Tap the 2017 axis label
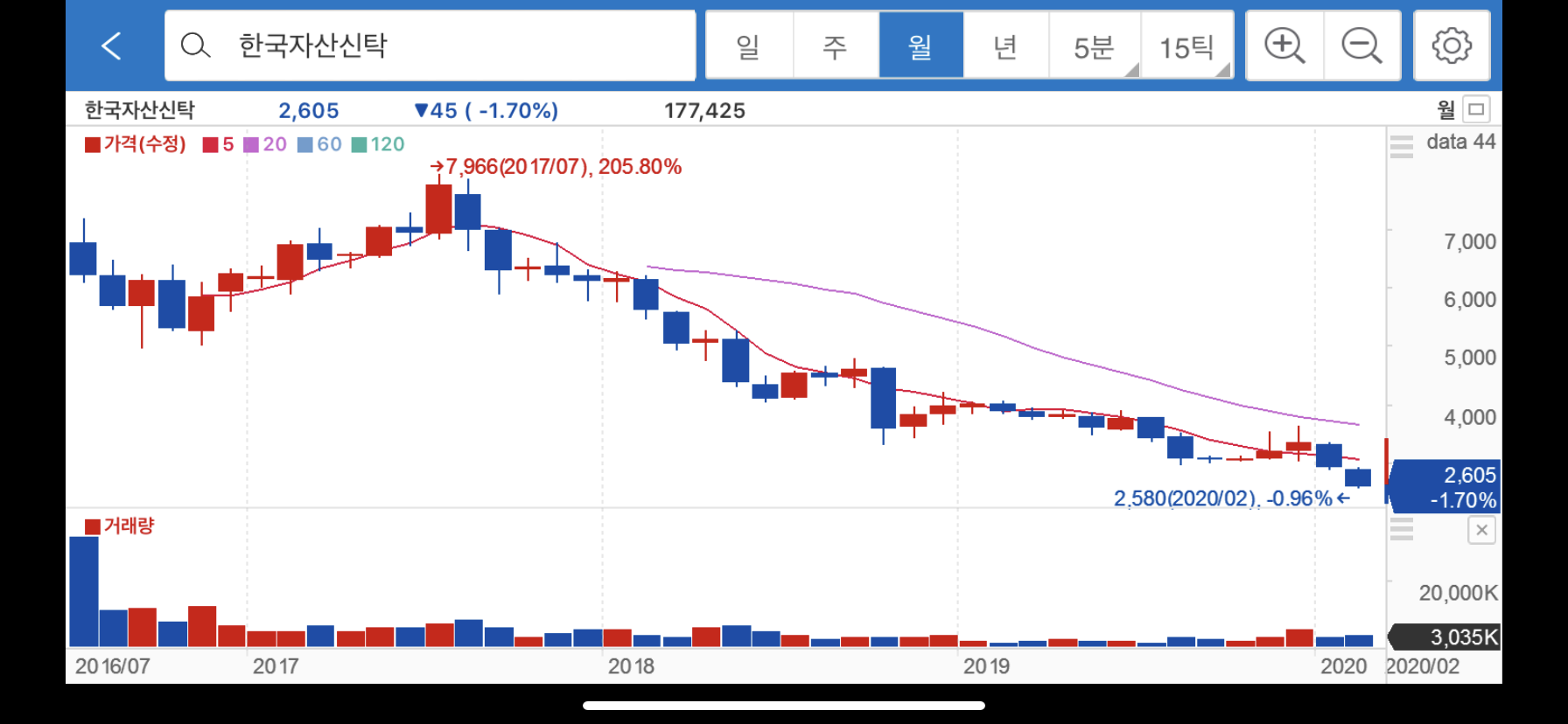This screenshot has width=1568, height=724. [276, 666]
